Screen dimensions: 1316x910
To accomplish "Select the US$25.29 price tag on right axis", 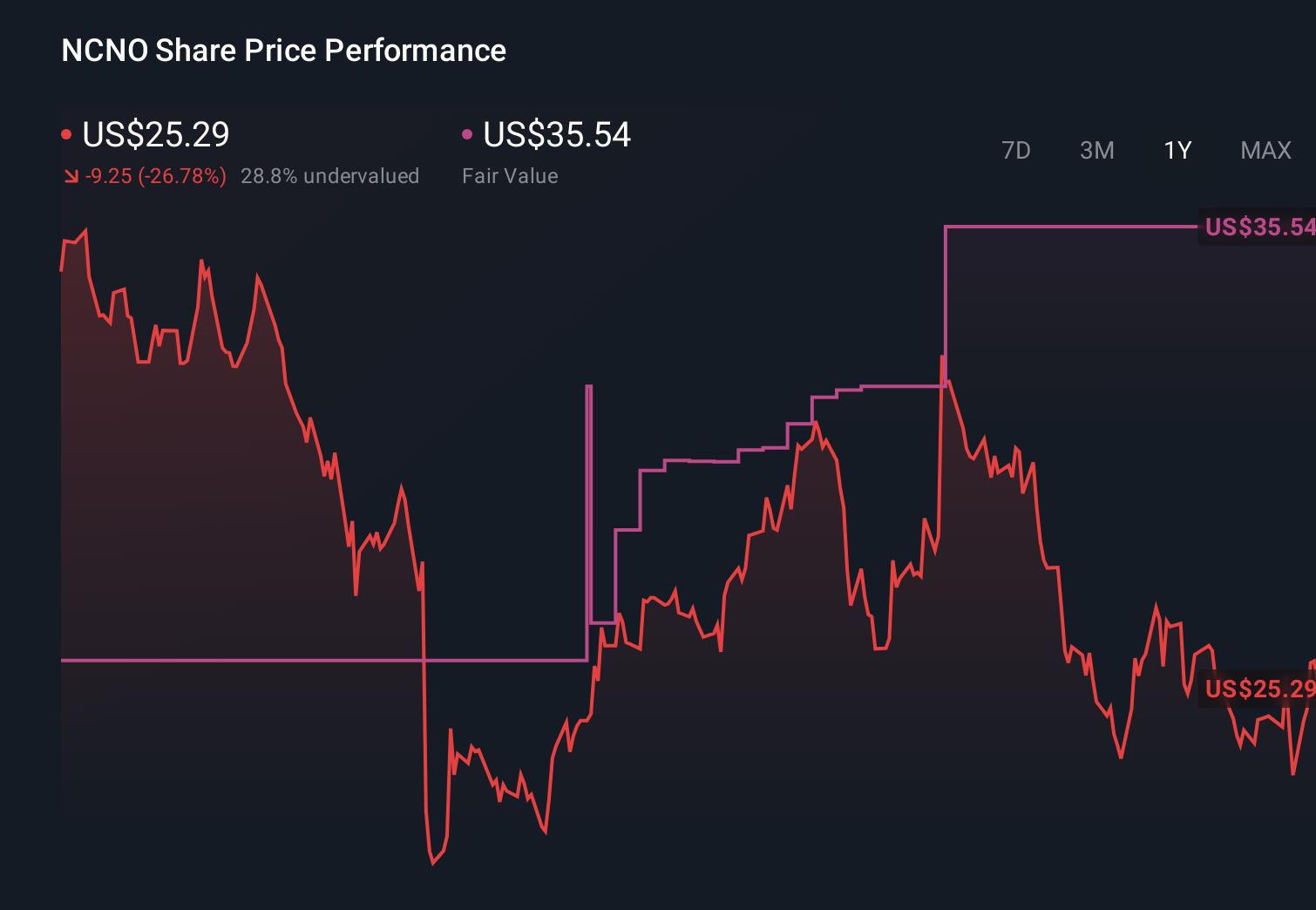I will click(x=1257, y=689).
